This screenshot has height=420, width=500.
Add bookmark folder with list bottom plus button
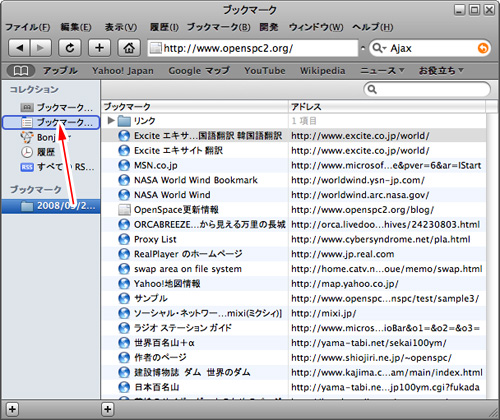108,409
